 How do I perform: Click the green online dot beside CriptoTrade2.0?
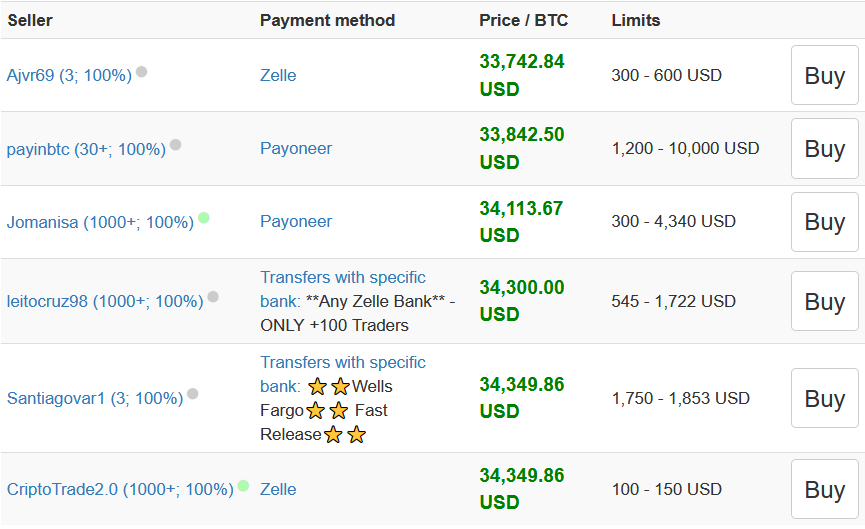[x=243, y=486]
